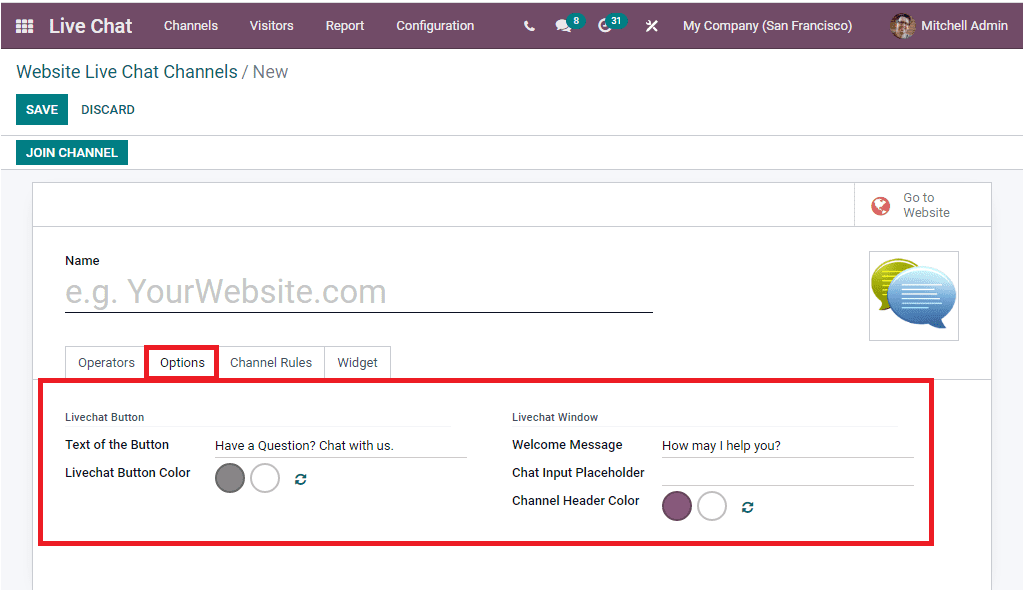
Task: Click the SAVE button
Action: point(42,110)
